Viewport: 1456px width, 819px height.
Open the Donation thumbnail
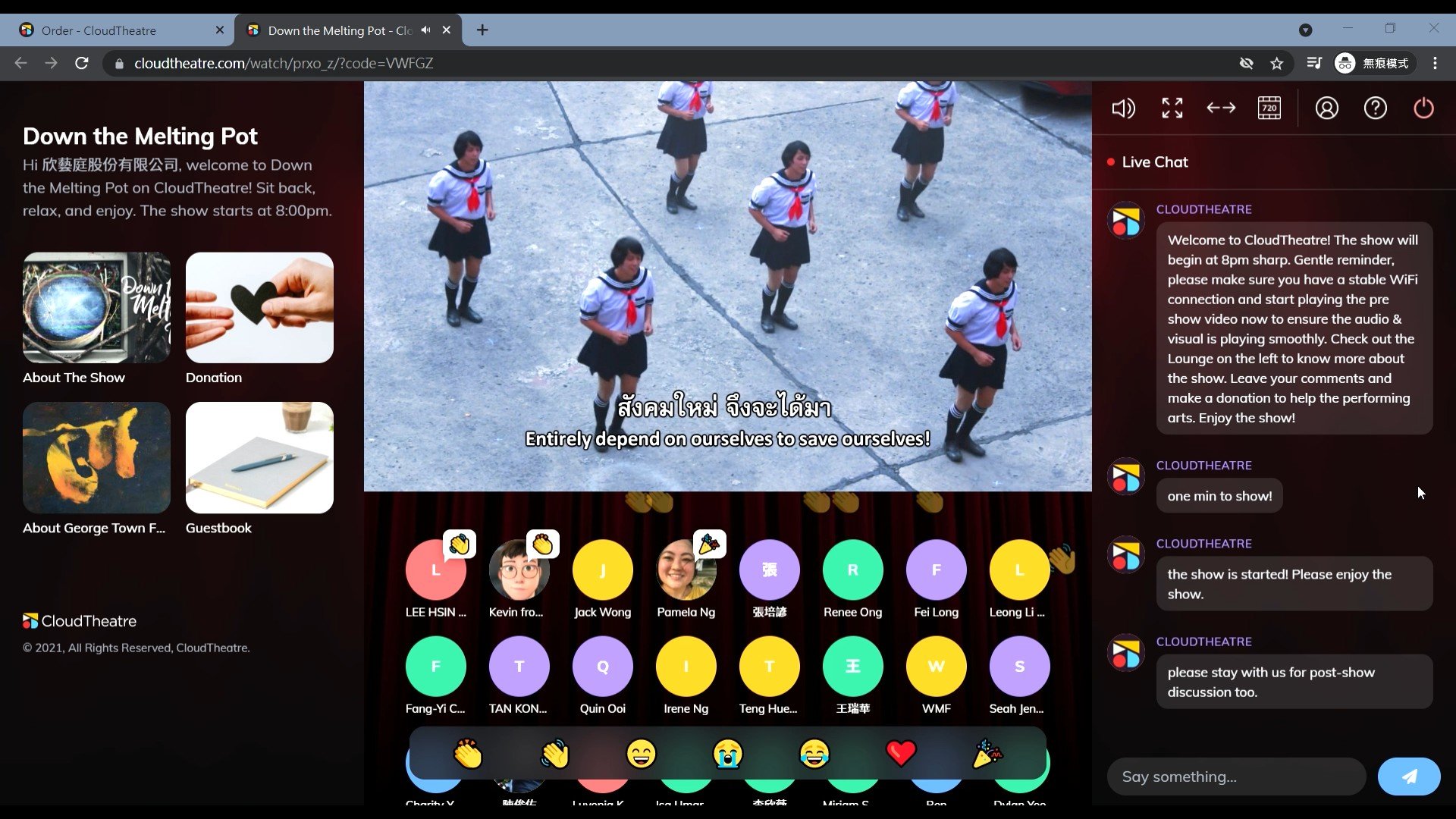(259, 307)
